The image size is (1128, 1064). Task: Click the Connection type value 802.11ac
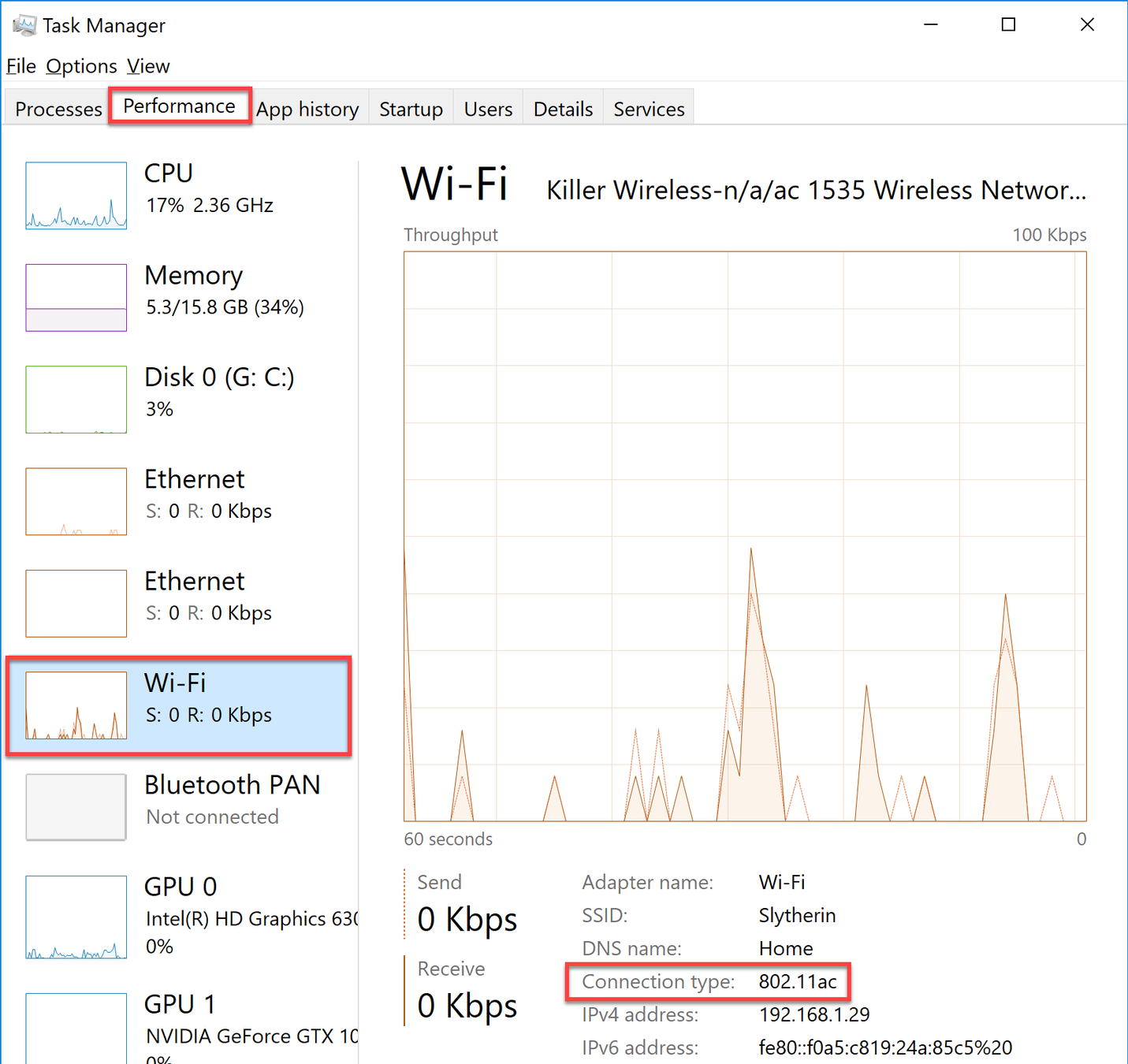[x=798, y=981]
